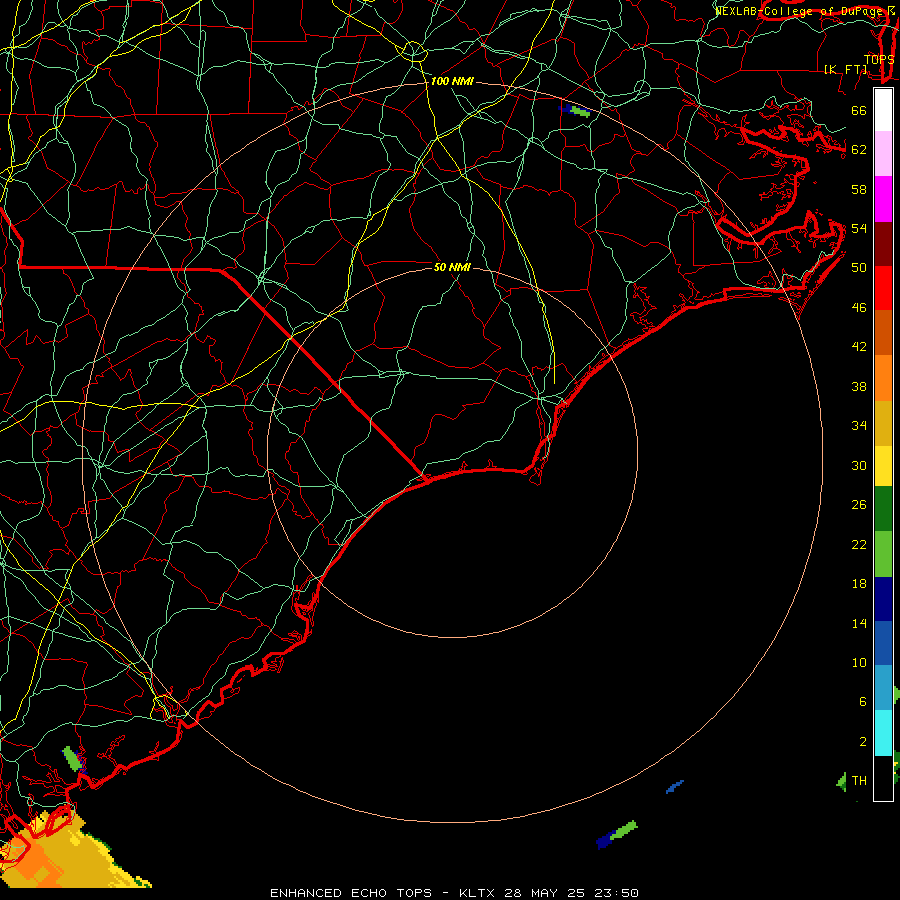
Task: Click the legend value "58"
Action: pyautogui.click(x=859, y=189)
